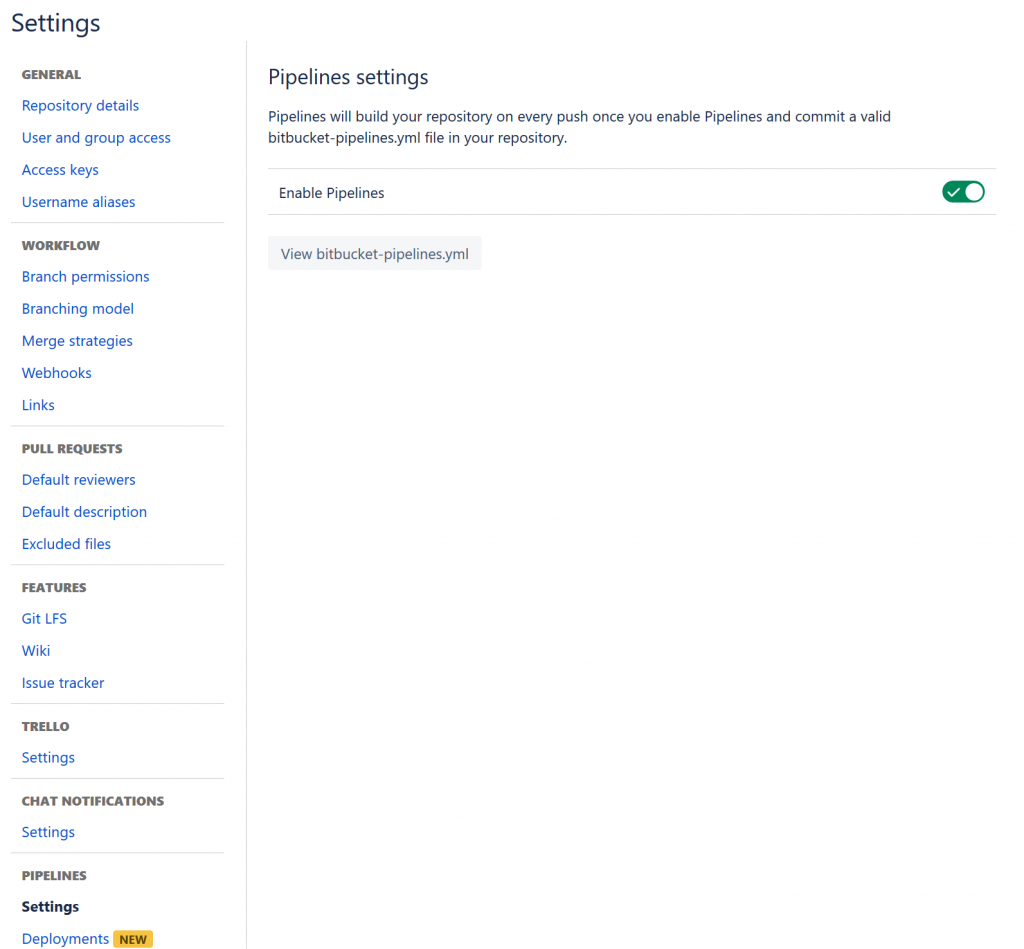Click the PULL REQUESTS section header
The width and height of the screenshot is (1024, 949).
72,449
